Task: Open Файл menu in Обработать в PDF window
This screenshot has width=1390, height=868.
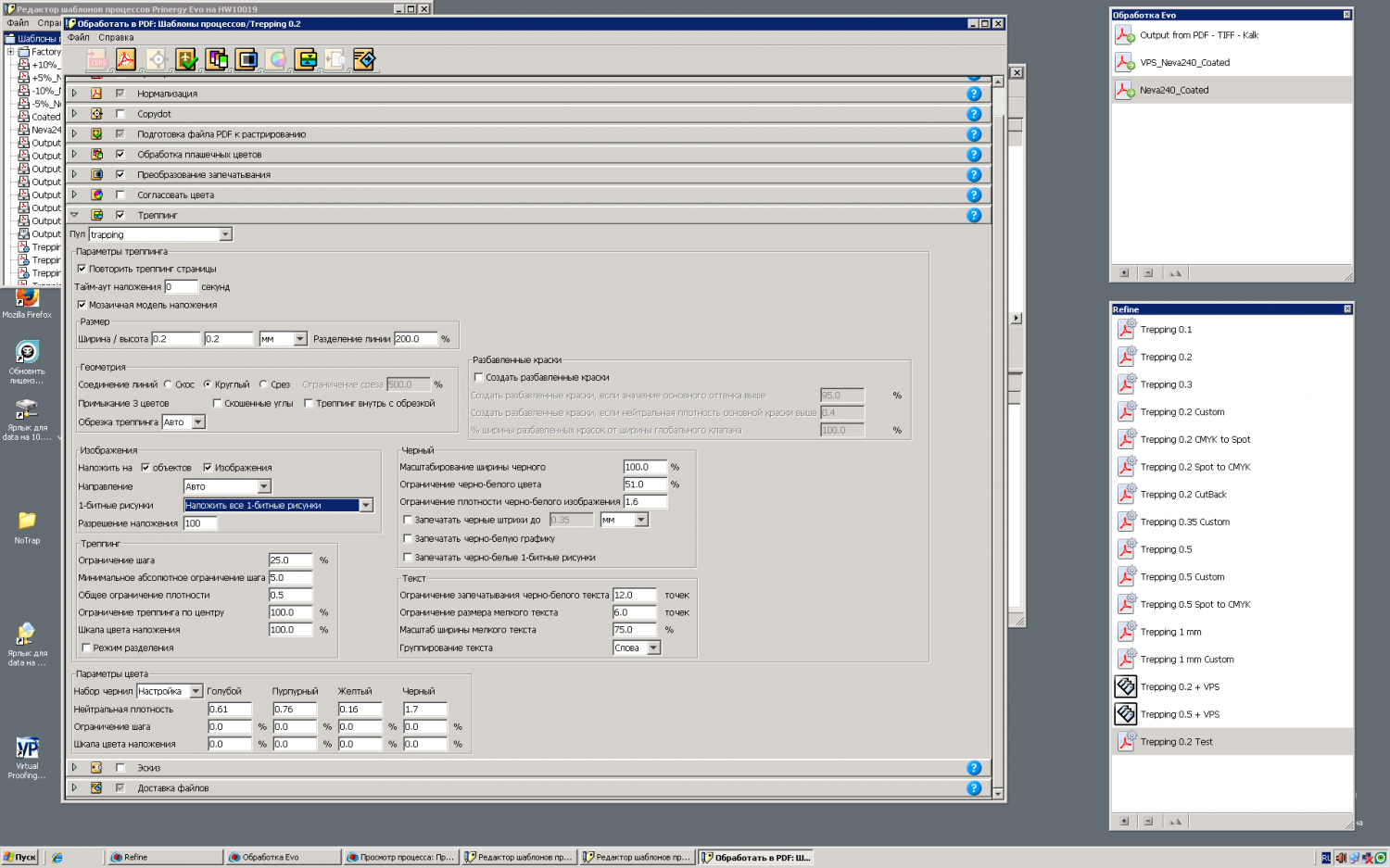Action: (x=79, y=38)
